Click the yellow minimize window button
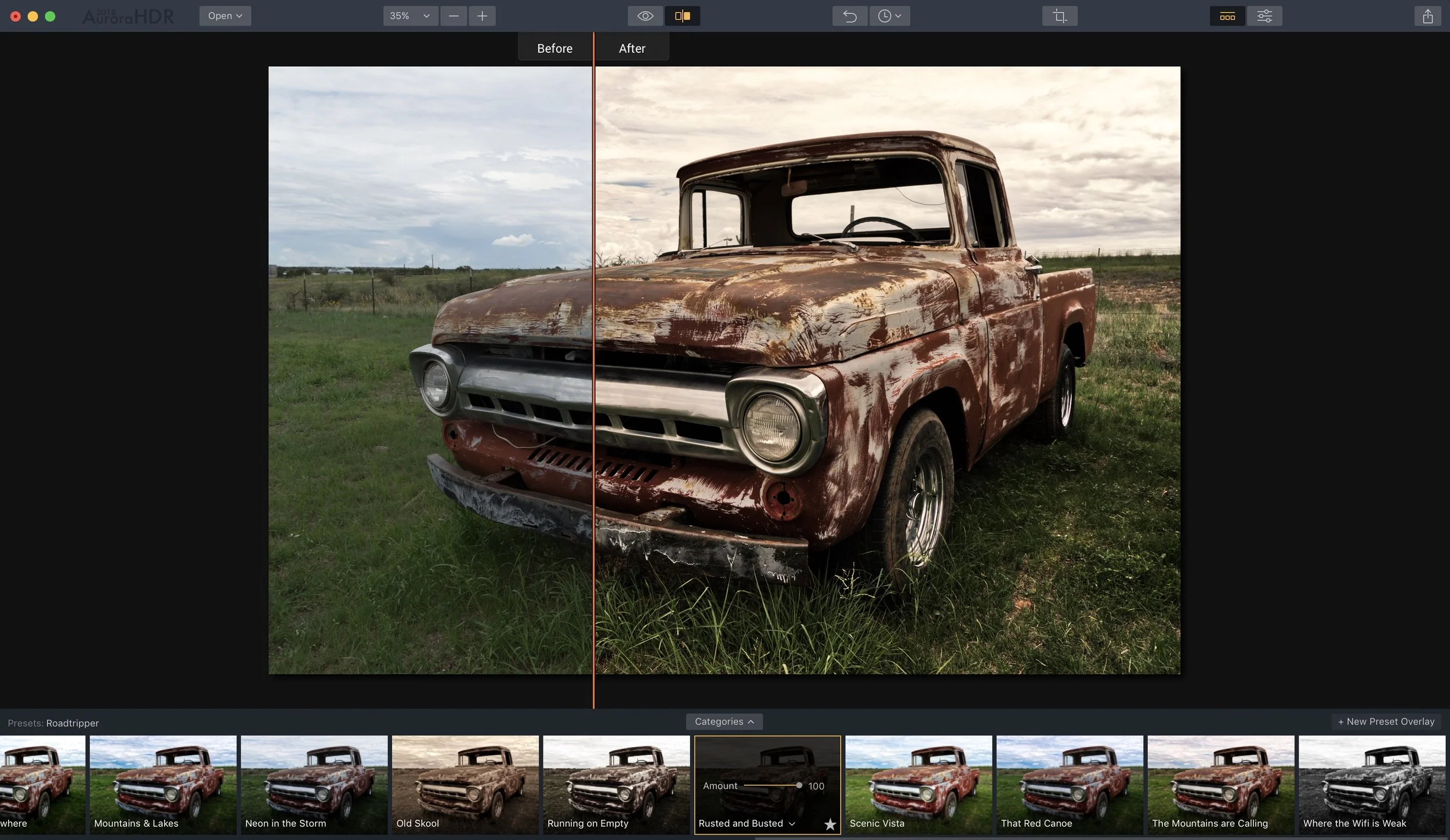 33,16
